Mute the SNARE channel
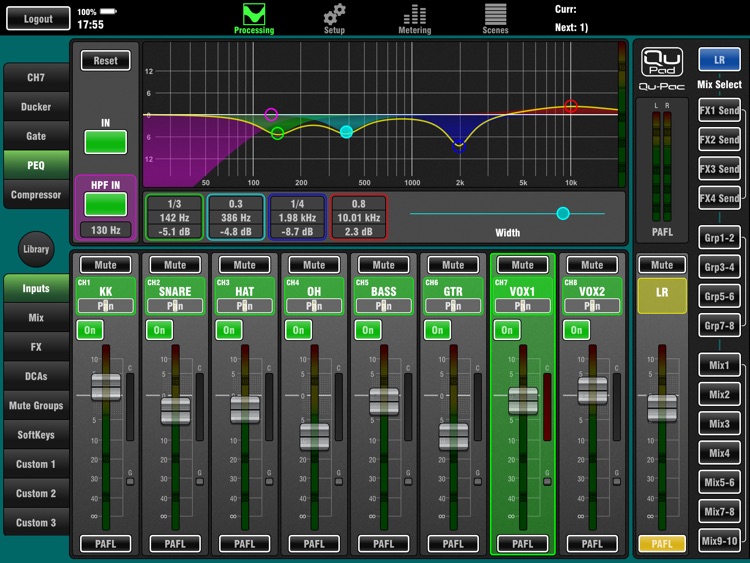This screenshot has height=563, width=750. (175, 265)
